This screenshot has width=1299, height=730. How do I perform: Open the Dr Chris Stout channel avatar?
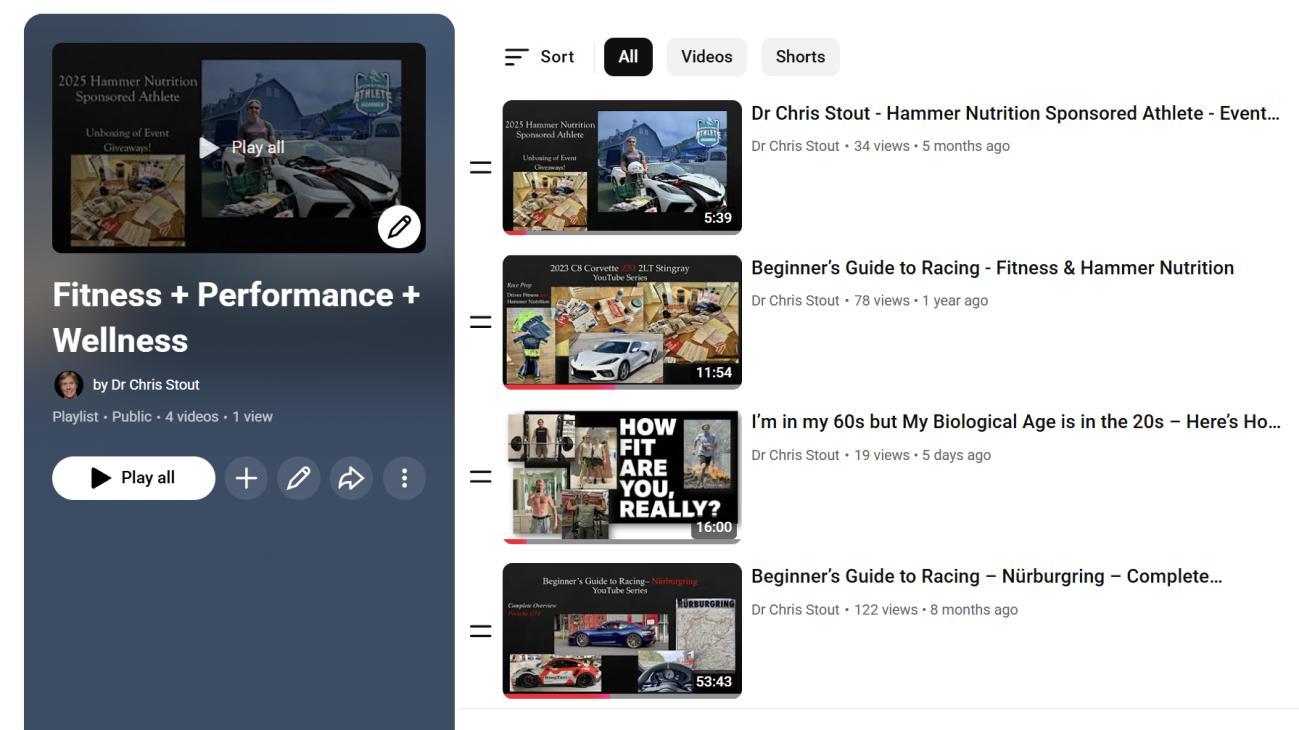click(68, 385)
